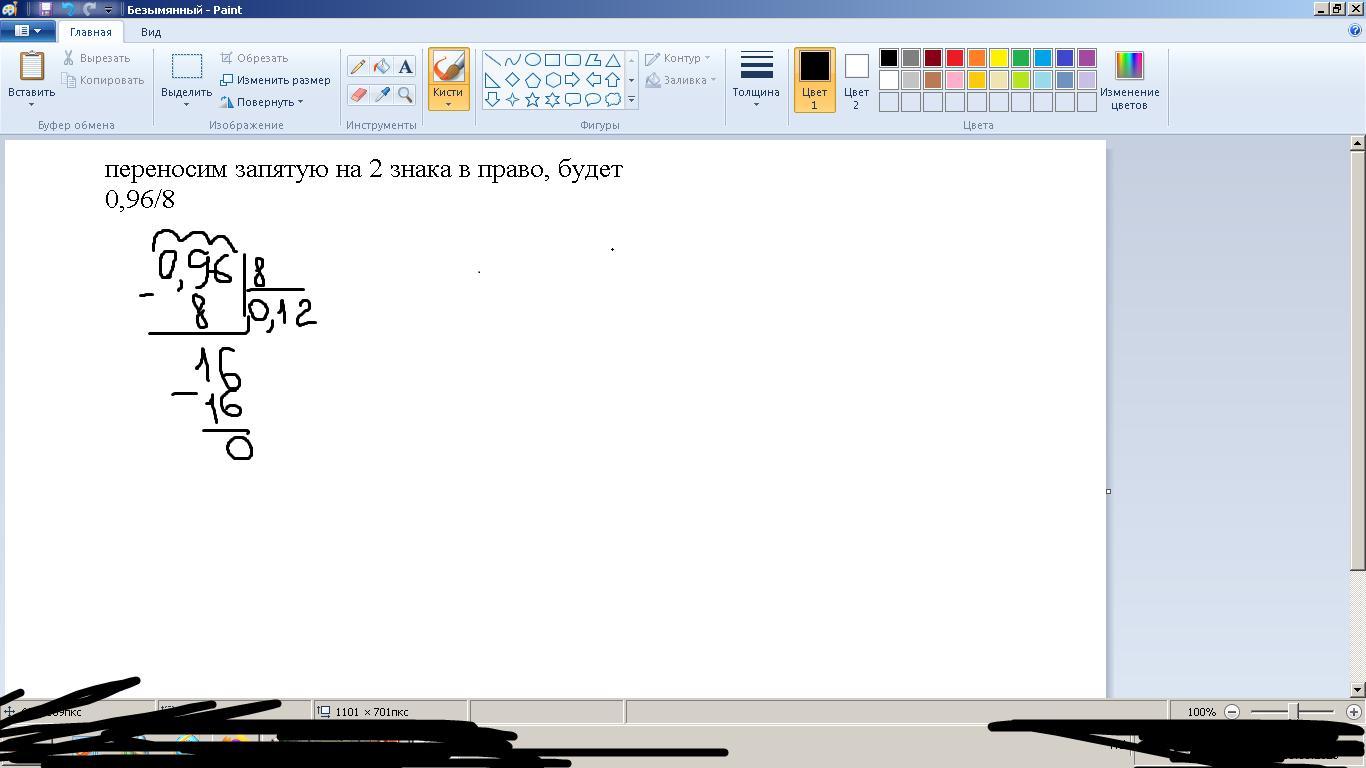This screenshot has width=1366, height=768.
Task: Select the Pencil tool
Action: [x=358, y=67]
